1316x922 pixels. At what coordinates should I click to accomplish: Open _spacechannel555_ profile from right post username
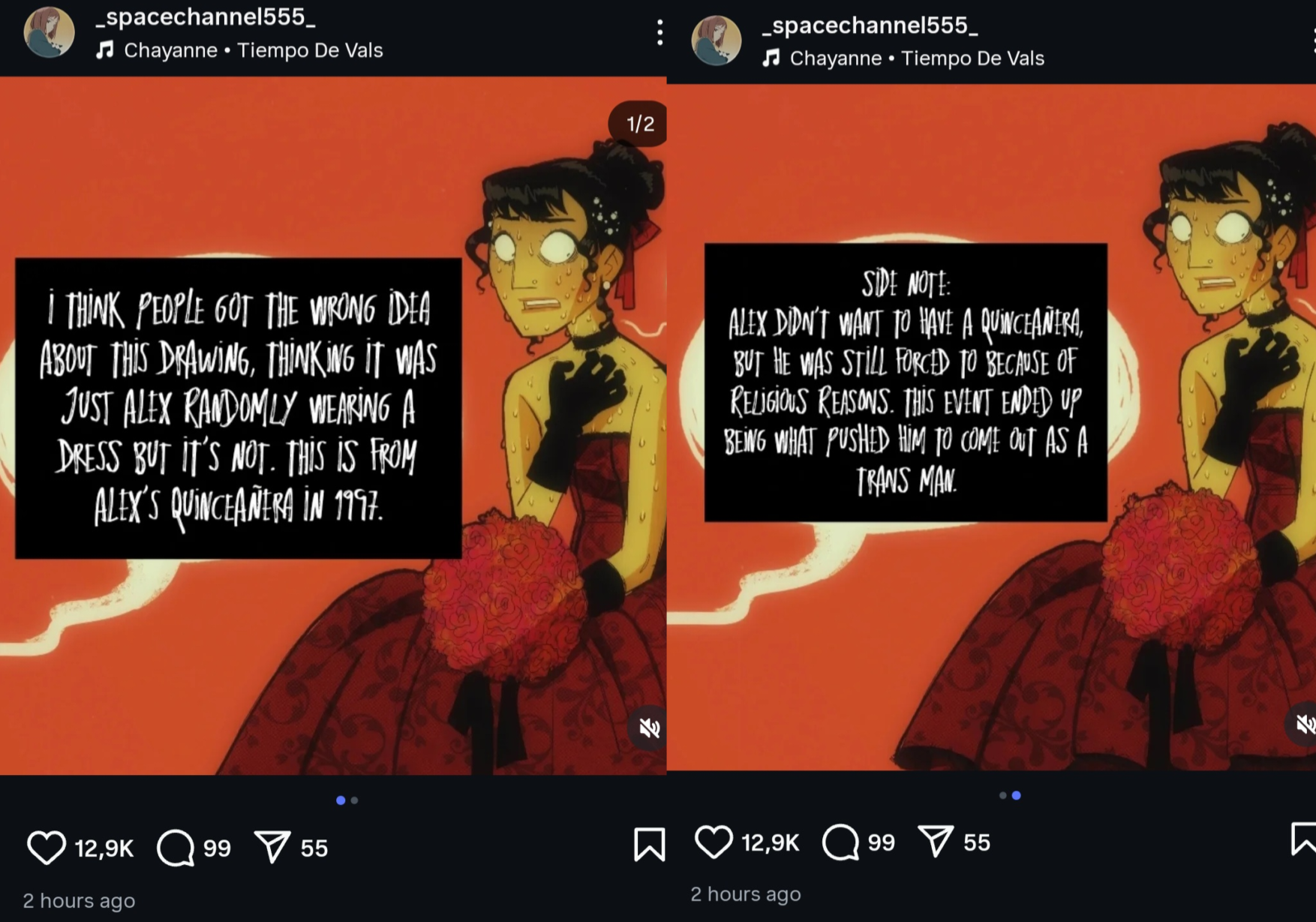click(x=870, y=26)
